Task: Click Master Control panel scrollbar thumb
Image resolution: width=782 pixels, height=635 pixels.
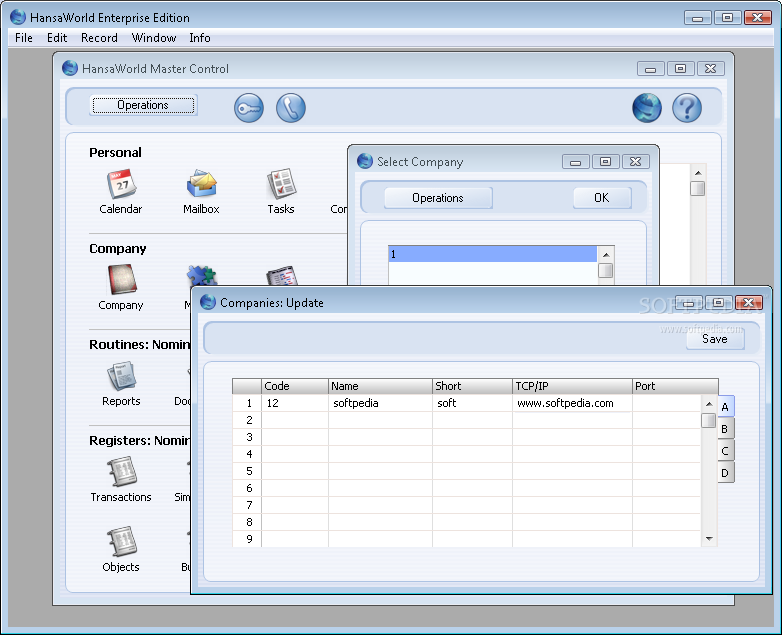Action: click(x=698, y=189)
